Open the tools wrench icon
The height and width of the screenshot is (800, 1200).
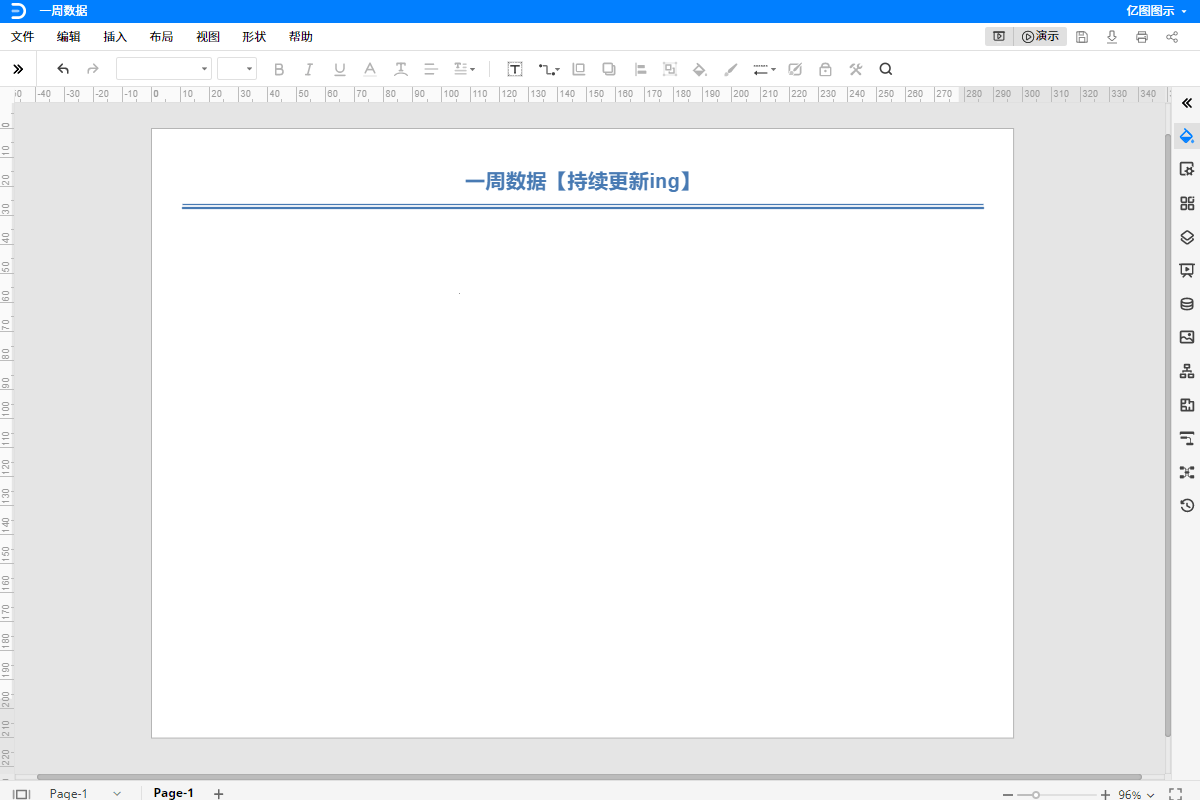[x=856, y=69]
